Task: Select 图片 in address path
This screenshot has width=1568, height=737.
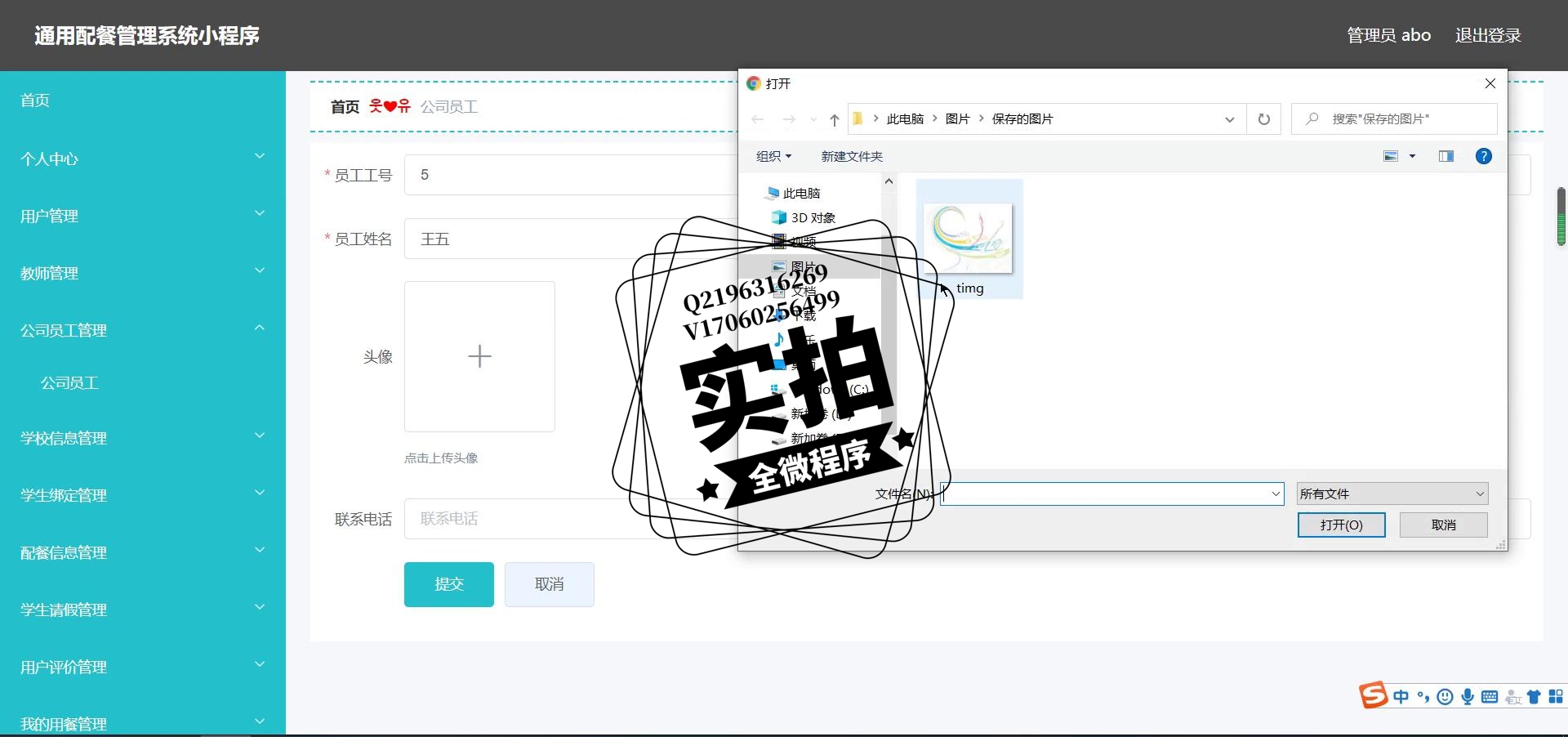Action: (x=957, y=119)
